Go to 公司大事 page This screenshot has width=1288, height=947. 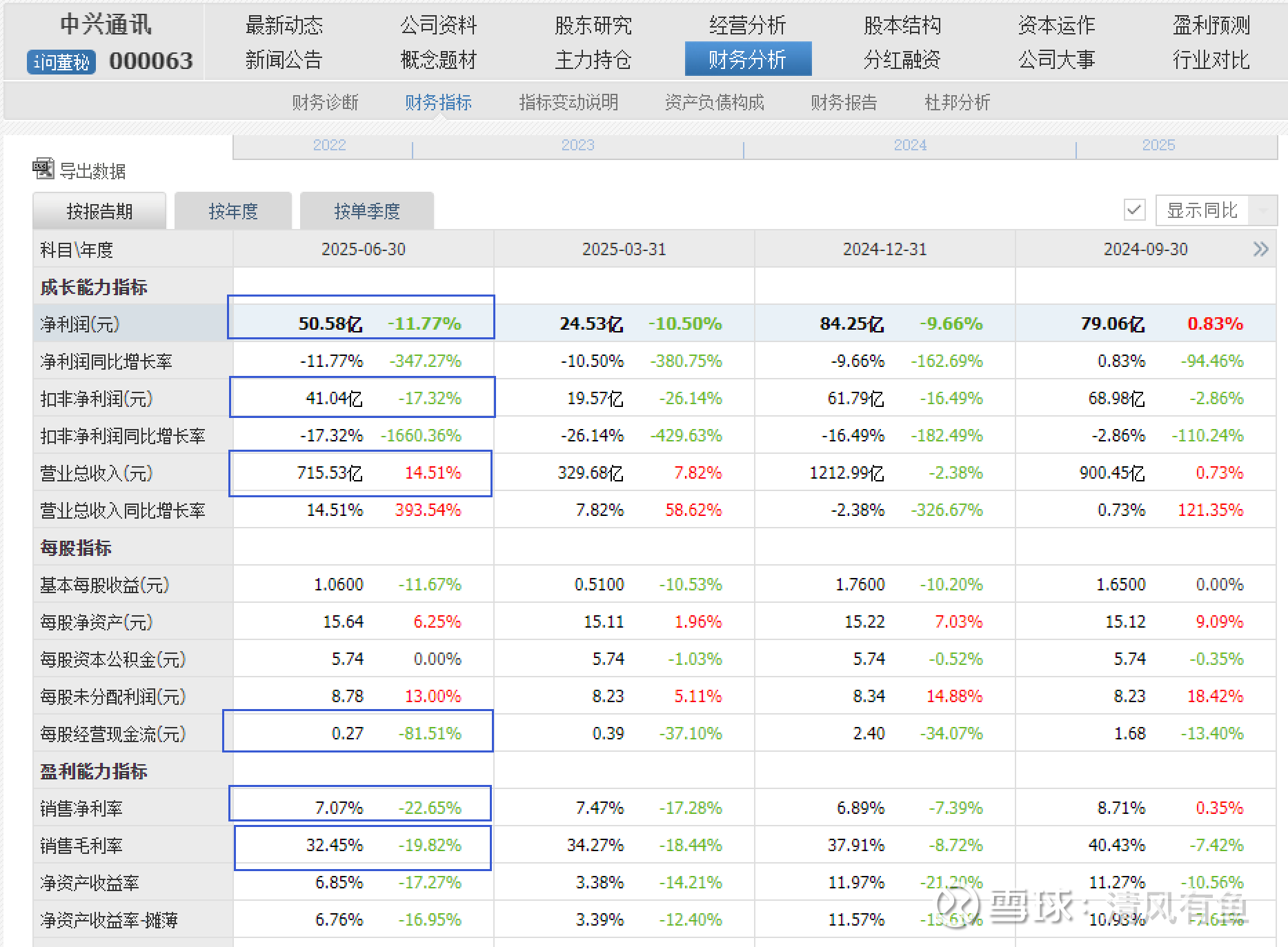click(1057, 60)
